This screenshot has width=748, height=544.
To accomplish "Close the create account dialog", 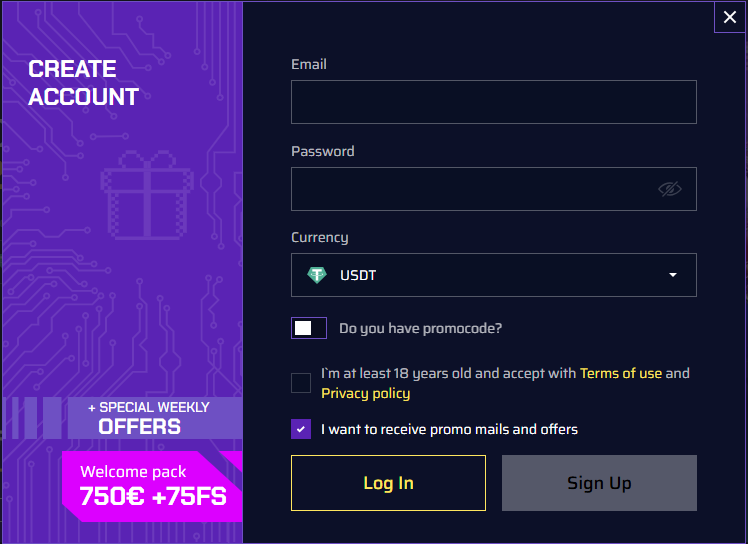I will tap(729, 17).
